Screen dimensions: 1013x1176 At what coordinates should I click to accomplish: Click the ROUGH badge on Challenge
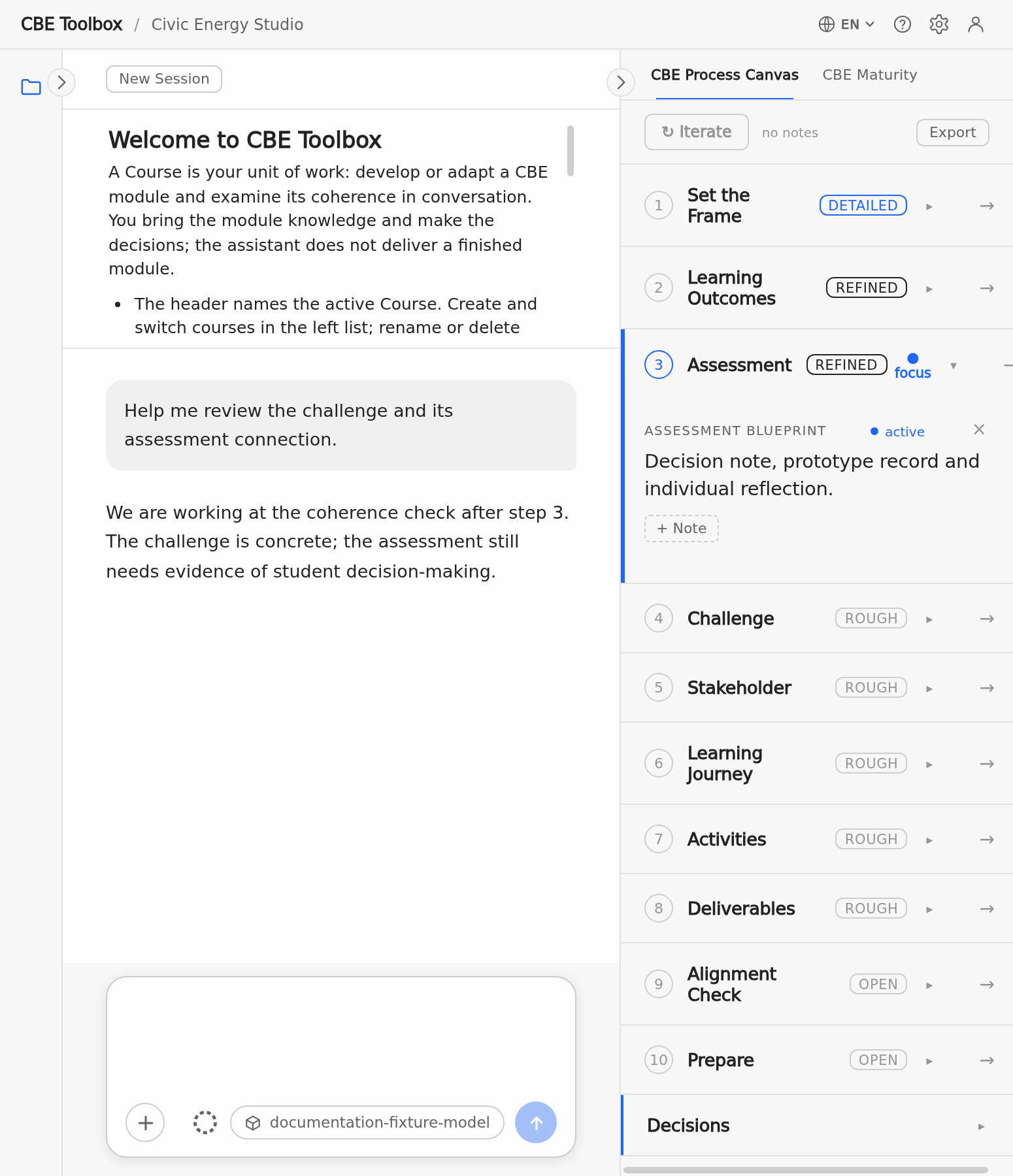click(871, 618)
